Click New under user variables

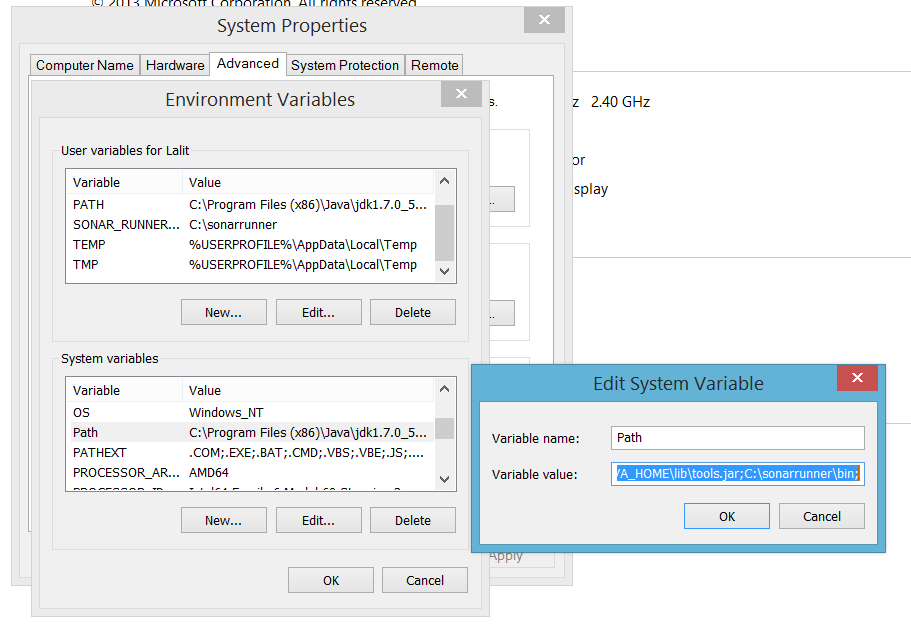tap(223, 311)
